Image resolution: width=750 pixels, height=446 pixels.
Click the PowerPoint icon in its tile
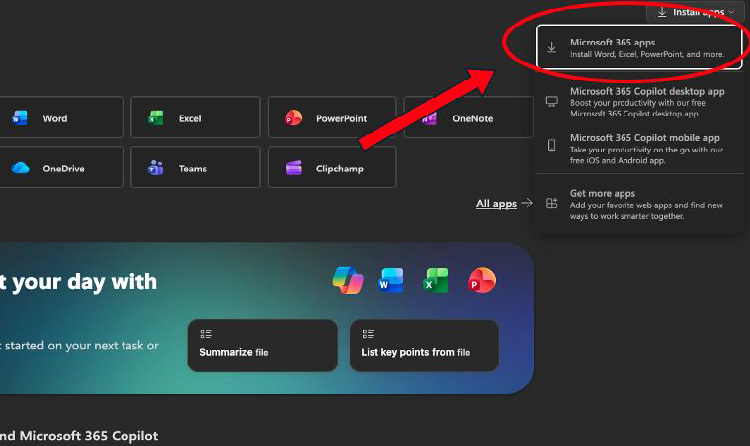click(x=293, y=117)
